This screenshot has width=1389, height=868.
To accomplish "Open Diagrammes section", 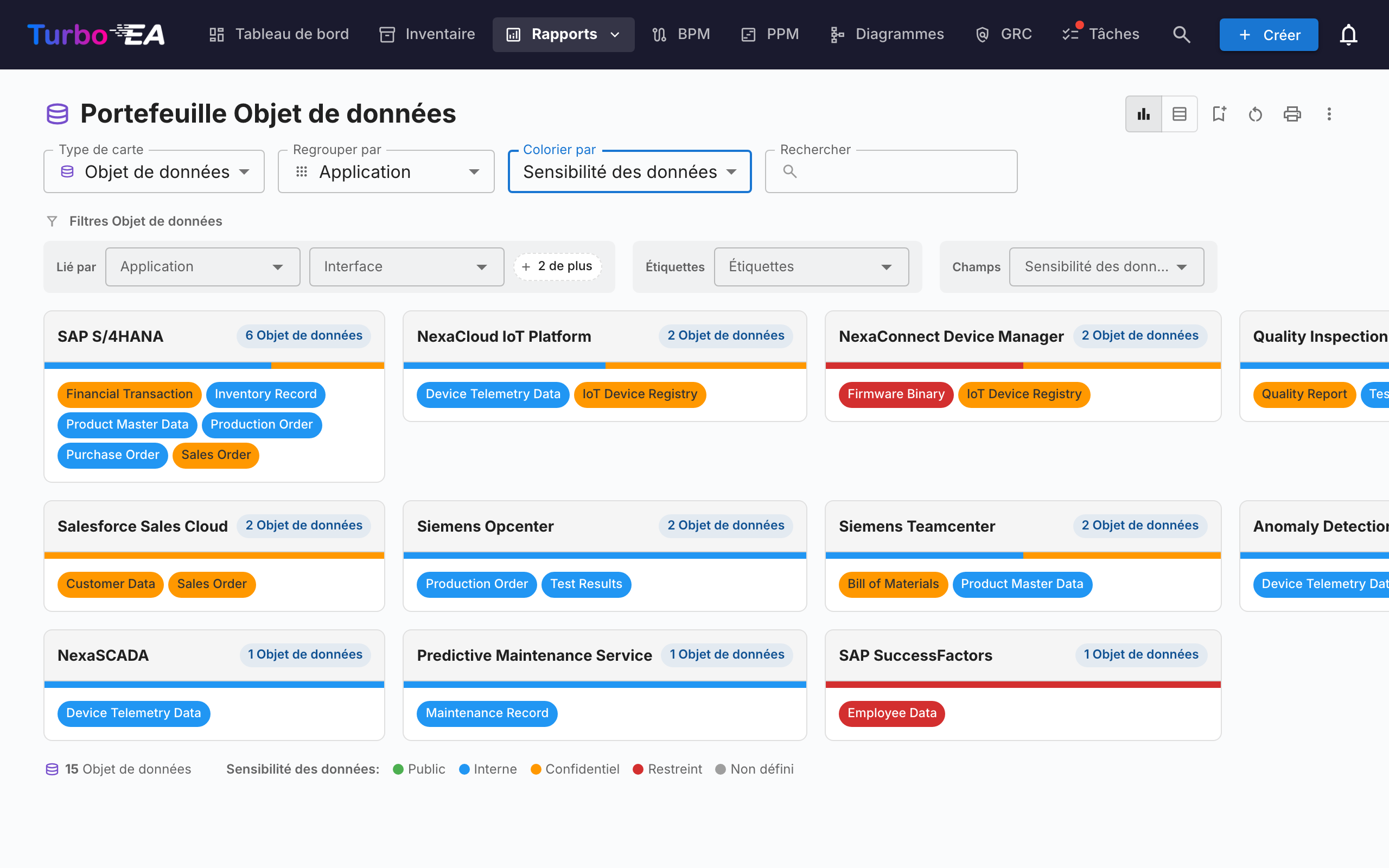I will pos(887,34).
